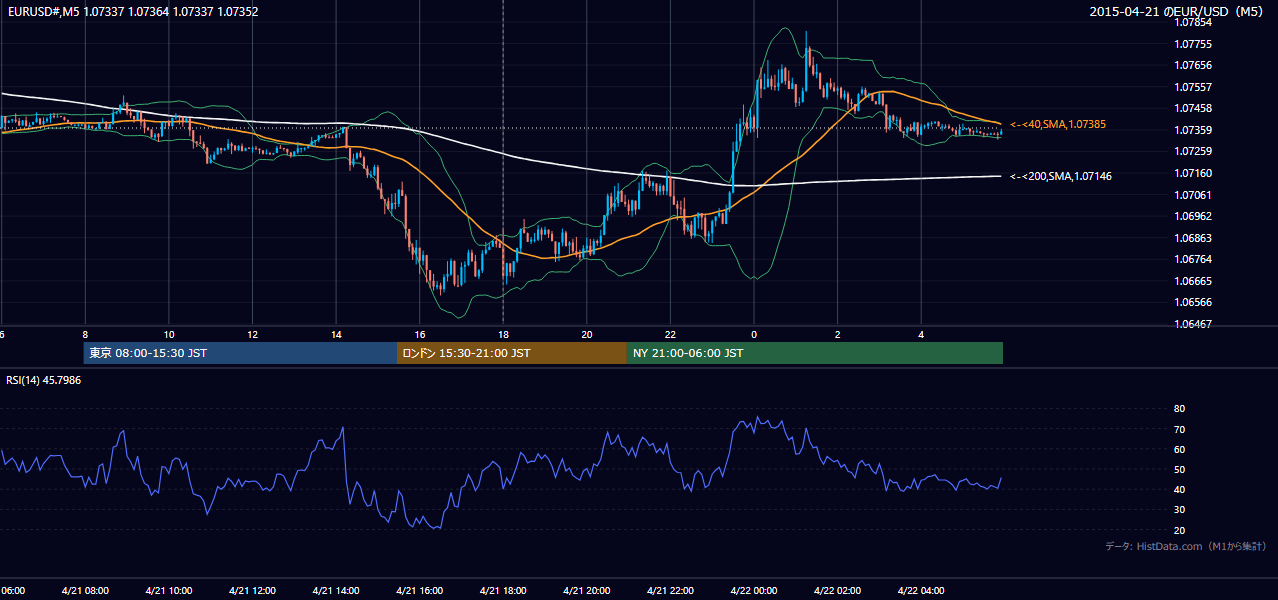Click the 4/21 14:00 time label

pos(336,591)
